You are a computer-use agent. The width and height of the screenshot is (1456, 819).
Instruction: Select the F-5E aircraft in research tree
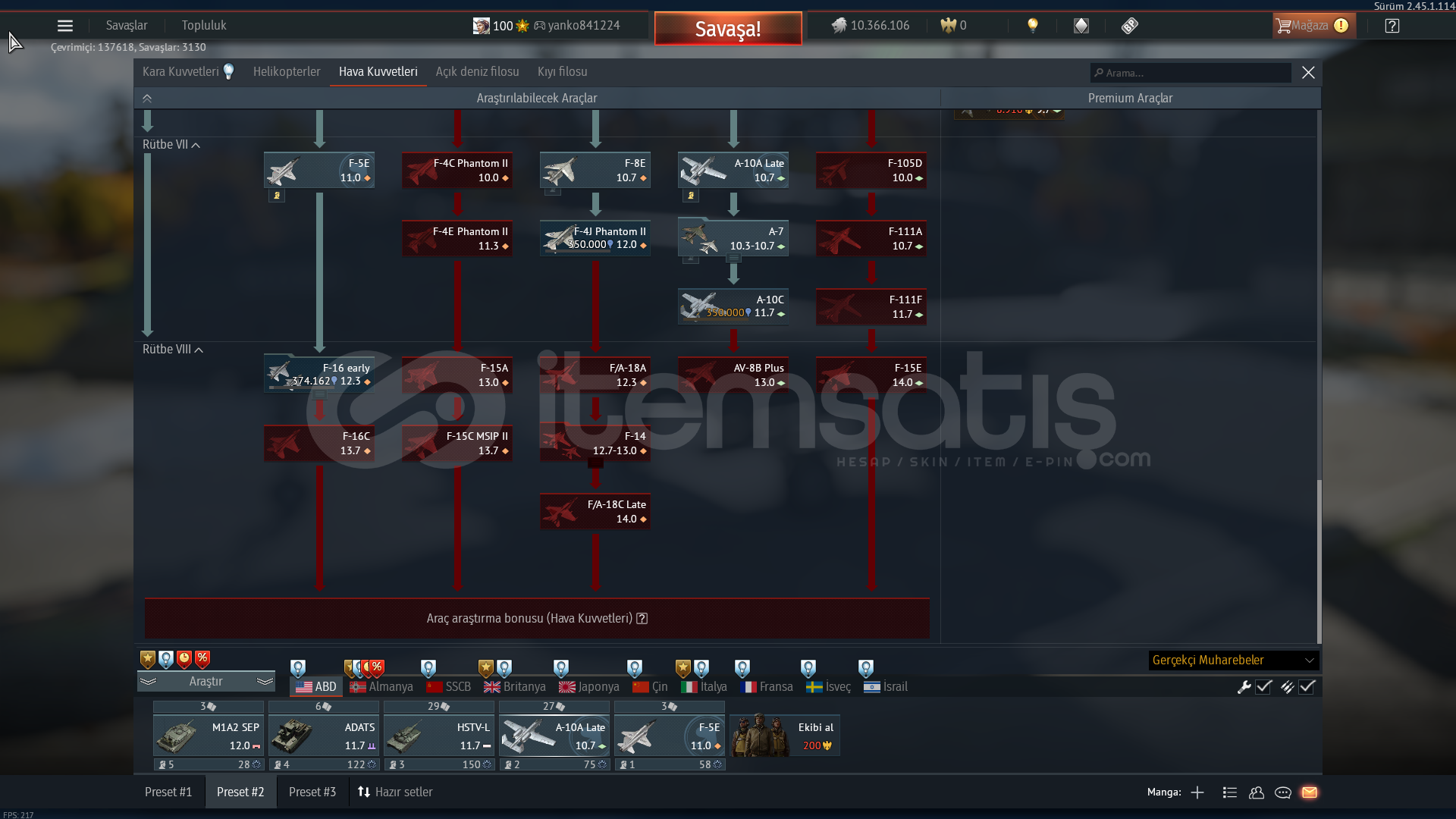pos(319,171)
